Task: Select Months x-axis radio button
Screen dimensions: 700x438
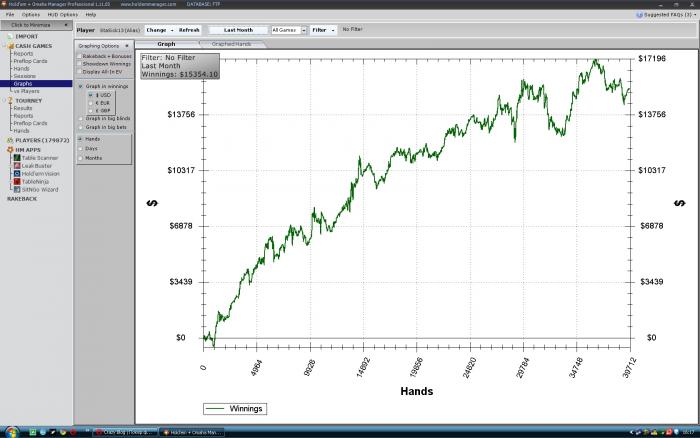Action: click(x=81, y=158)
